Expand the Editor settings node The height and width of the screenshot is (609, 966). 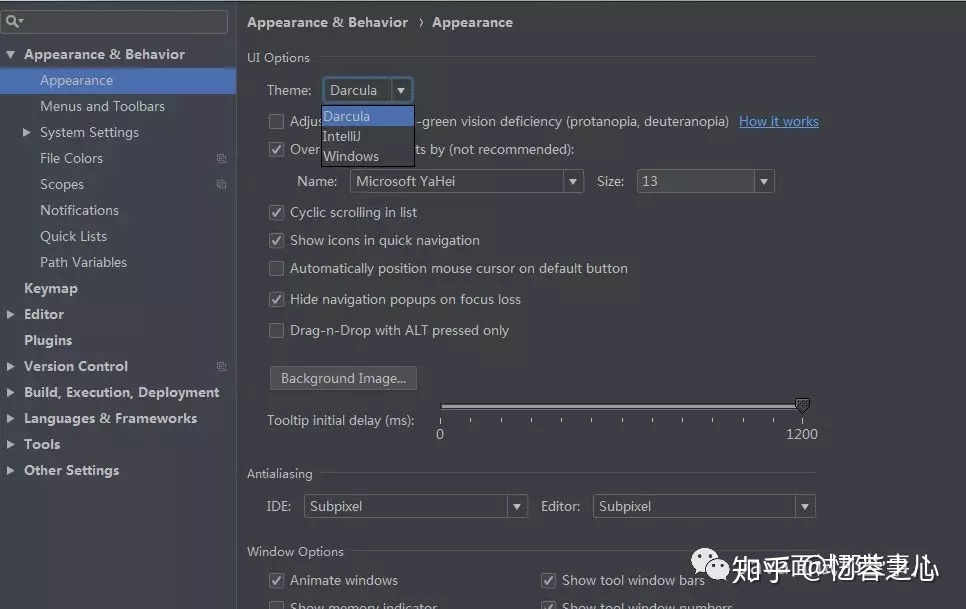point(10,314)
